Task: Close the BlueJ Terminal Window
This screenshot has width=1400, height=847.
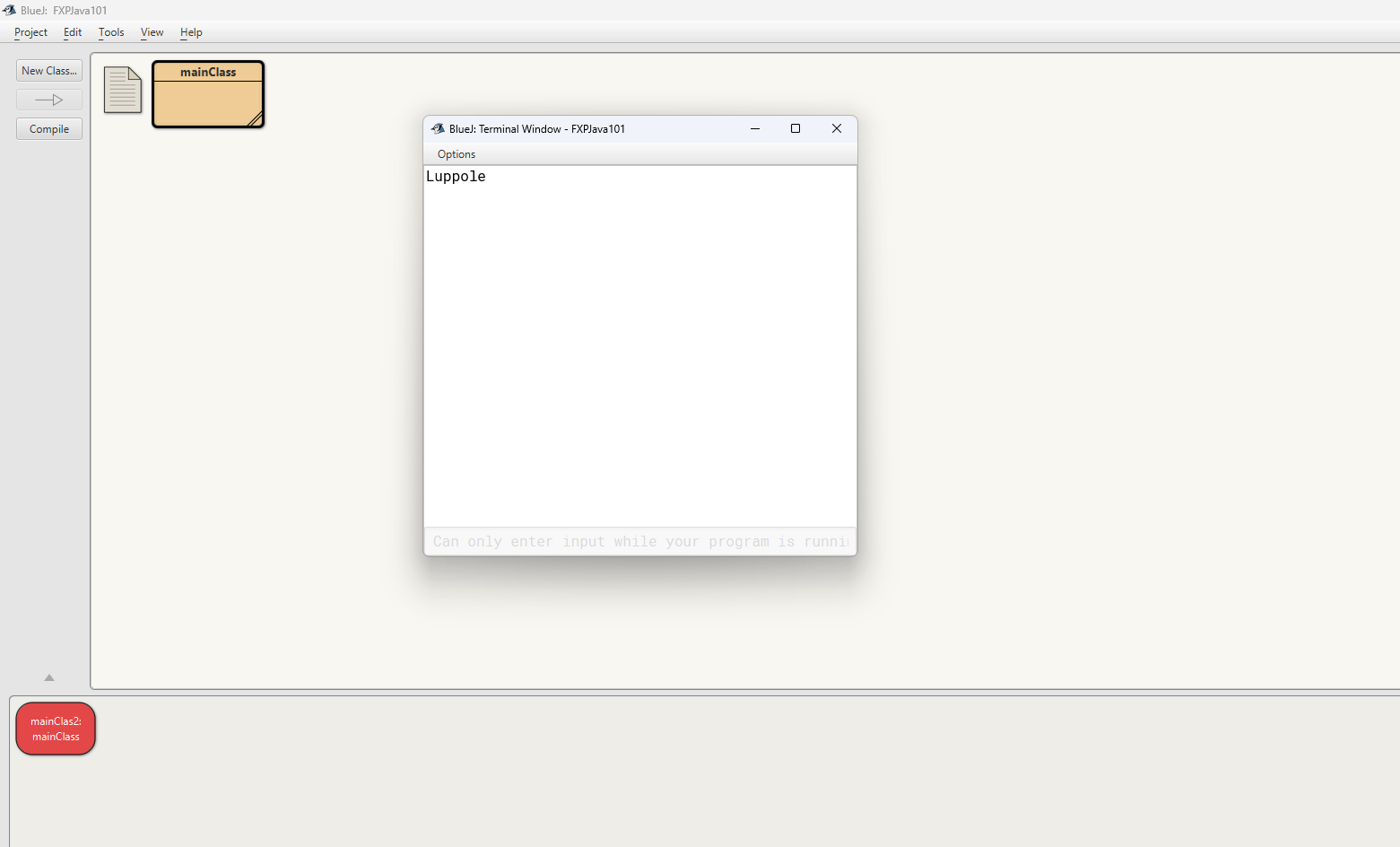Action: (x=836, y=128)
